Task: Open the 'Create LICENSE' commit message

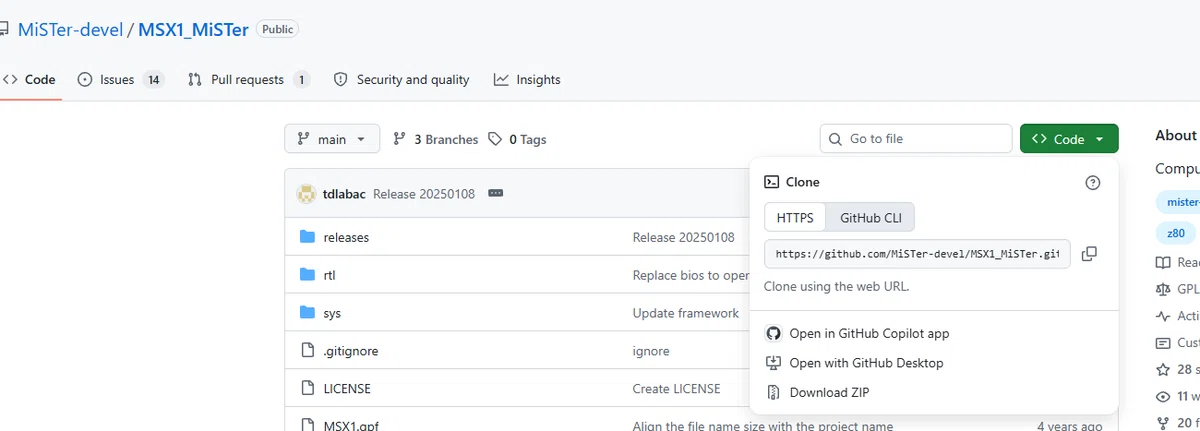Action: [676, 388]
